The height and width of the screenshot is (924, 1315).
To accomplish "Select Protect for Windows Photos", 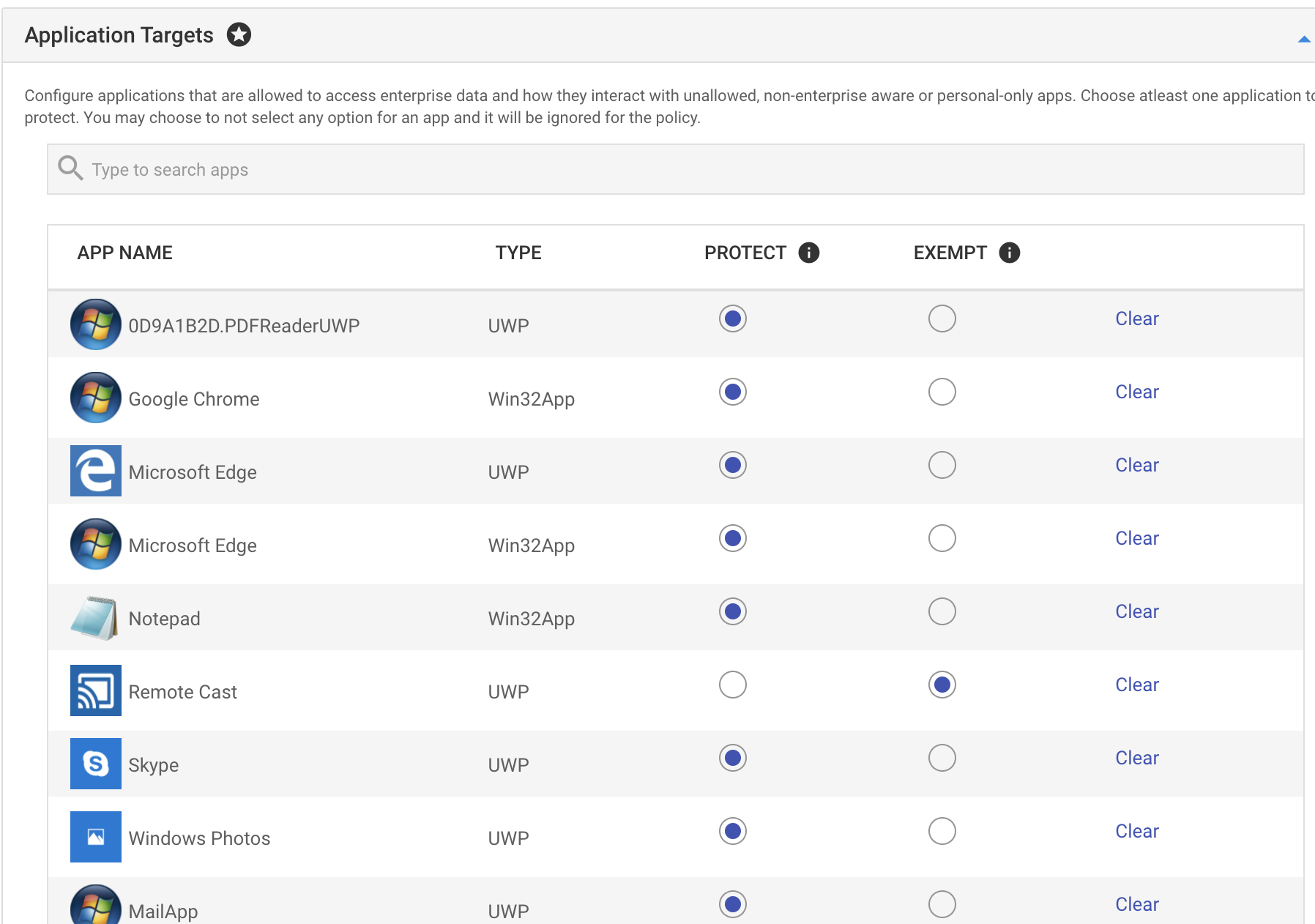I will tap(732, 831).
